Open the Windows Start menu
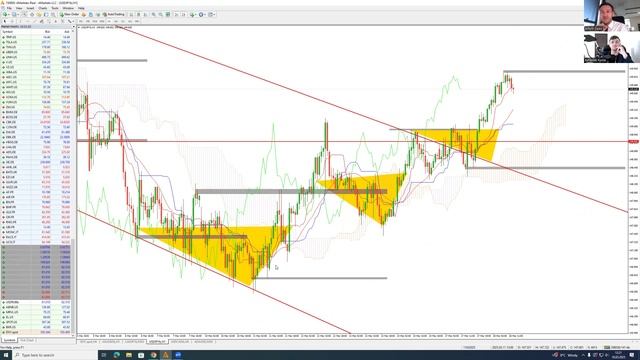The image size is (640, 360). click(5, 355)
